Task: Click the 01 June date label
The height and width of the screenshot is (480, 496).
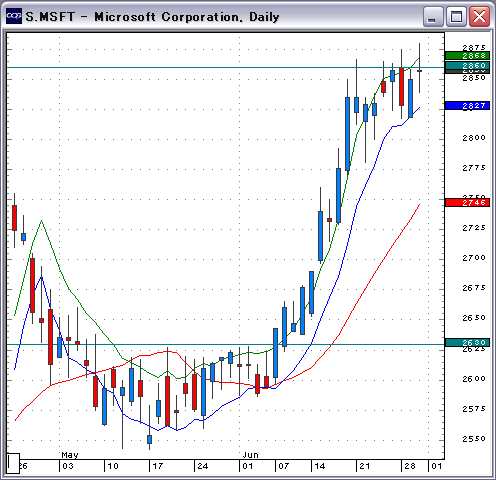Action: [x=248, y=466]
